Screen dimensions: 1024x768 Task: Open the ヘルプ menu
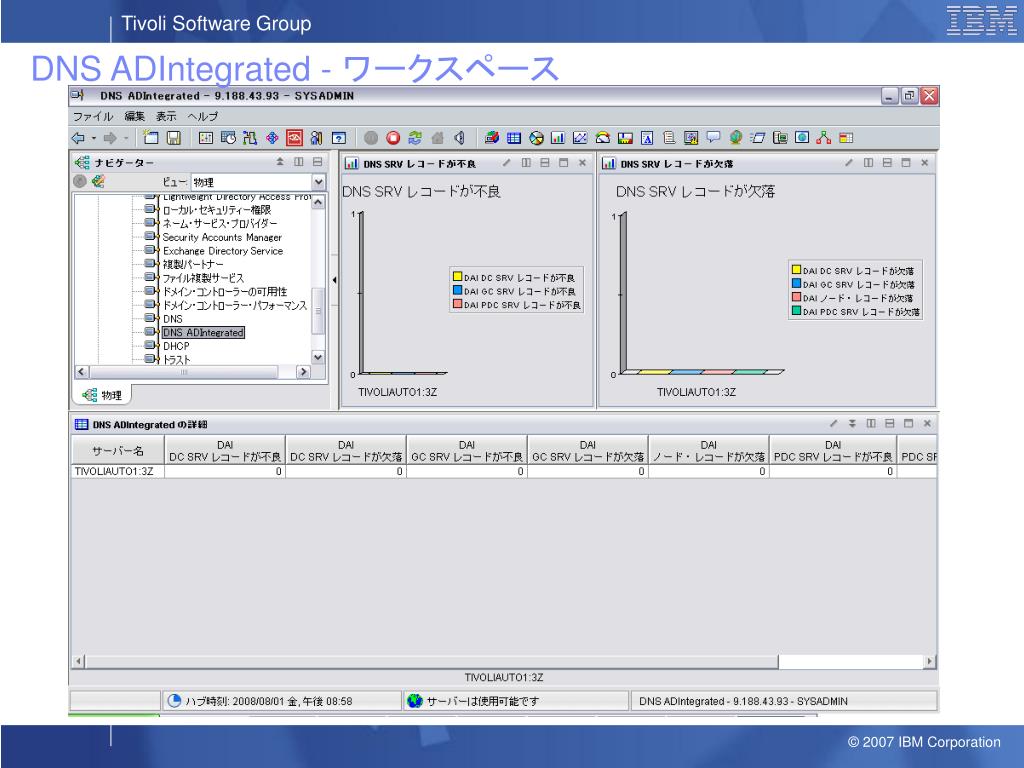pyautogui.click(x=202, y=116)
